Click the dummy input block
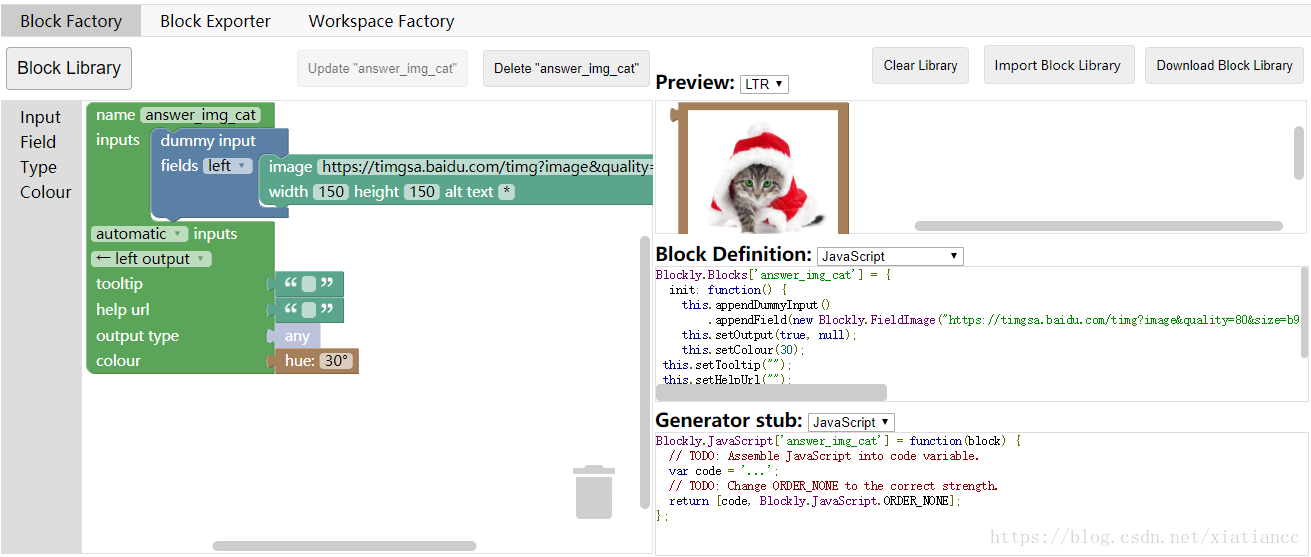Image resolution: width=1311 pixels, height=557 pixels. pos(208,141)
